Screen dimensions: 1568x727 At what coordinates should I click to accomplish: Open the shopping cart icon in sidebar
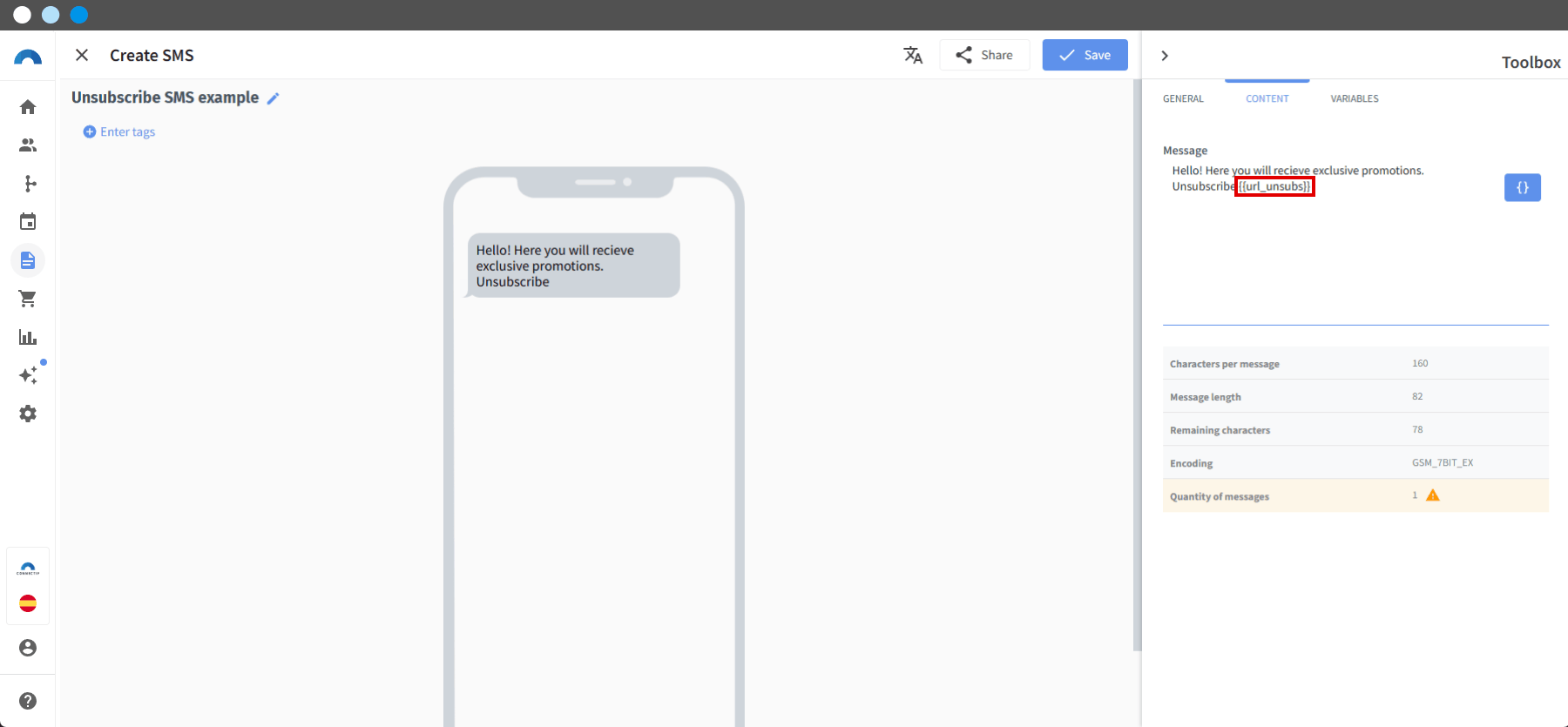pyautogui.click(x=28, y=299)
